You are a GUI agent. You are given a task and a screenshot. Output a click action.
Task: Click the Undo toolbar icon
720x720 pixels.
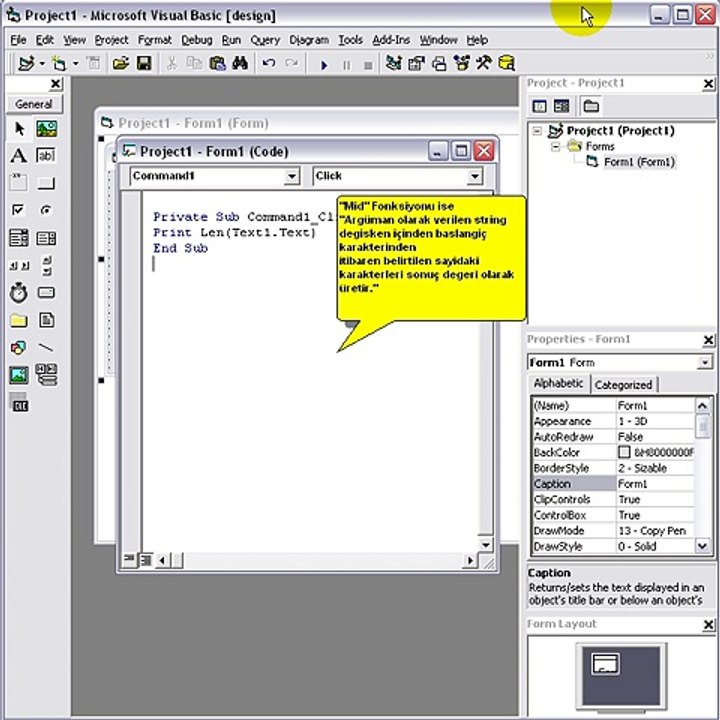click(269, 63)
